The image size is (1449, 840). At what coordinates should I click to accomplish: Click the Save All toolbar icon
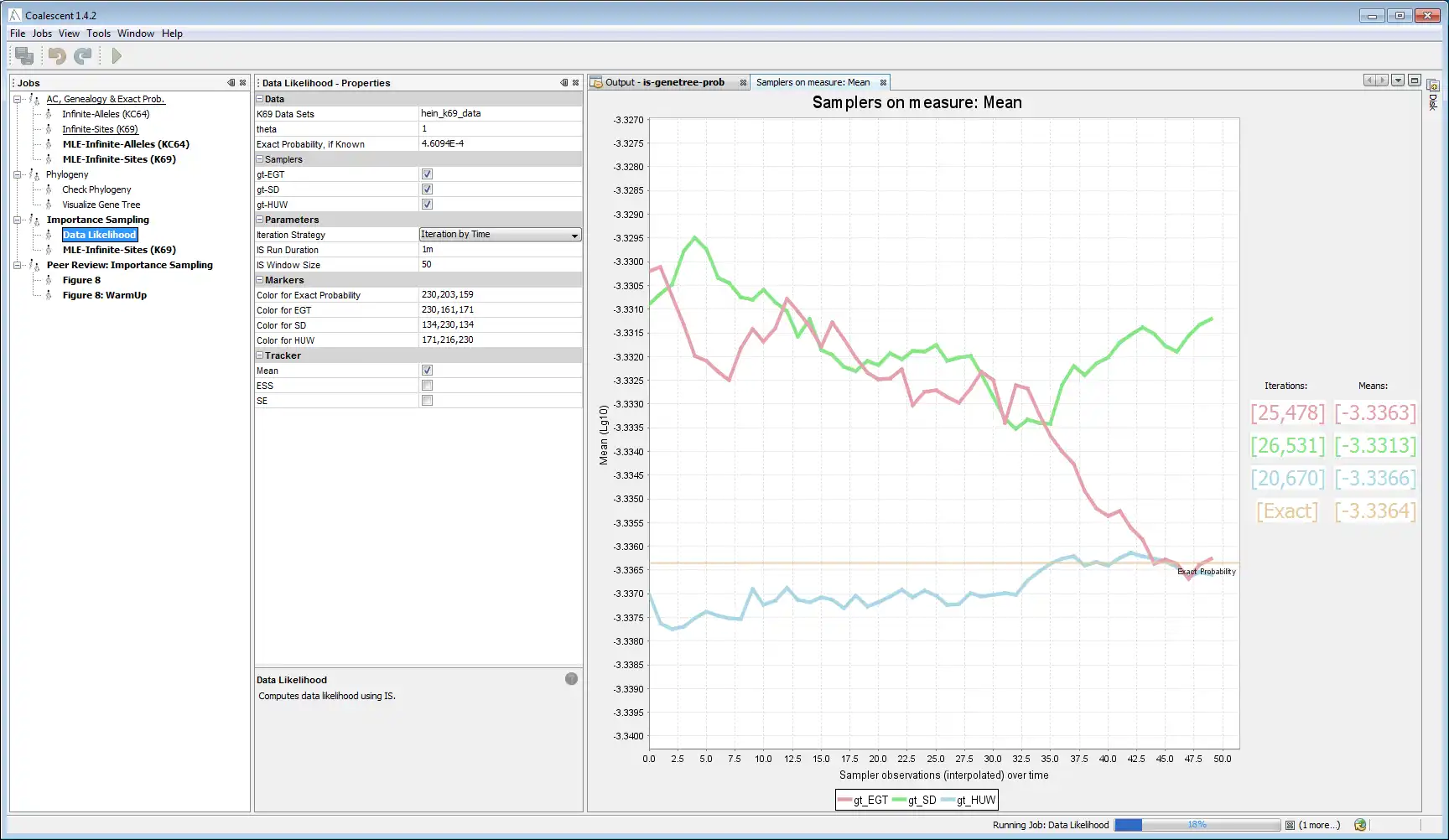[24, 56]
